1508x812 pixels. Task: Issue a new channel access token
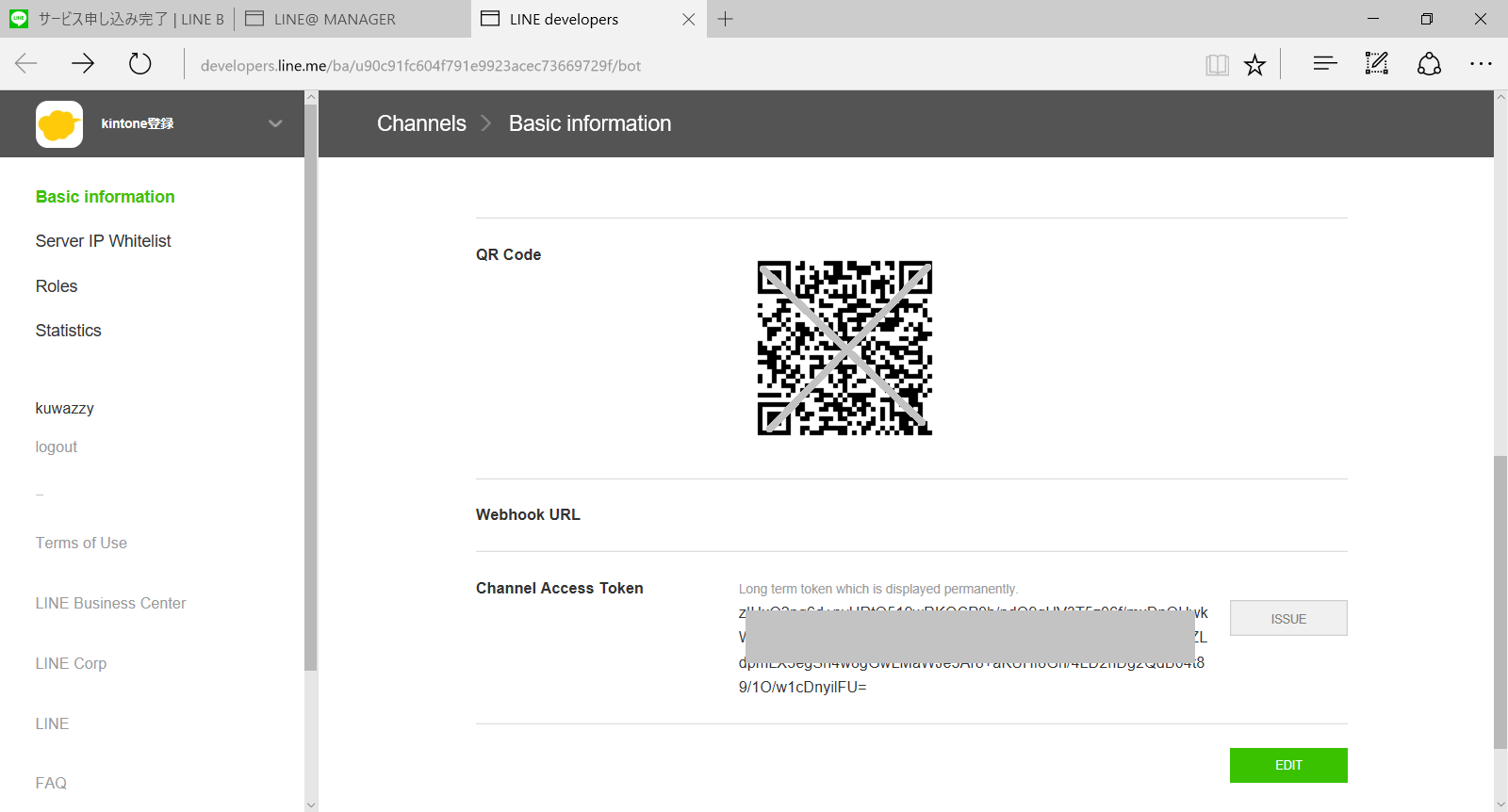pos(1288,618)
